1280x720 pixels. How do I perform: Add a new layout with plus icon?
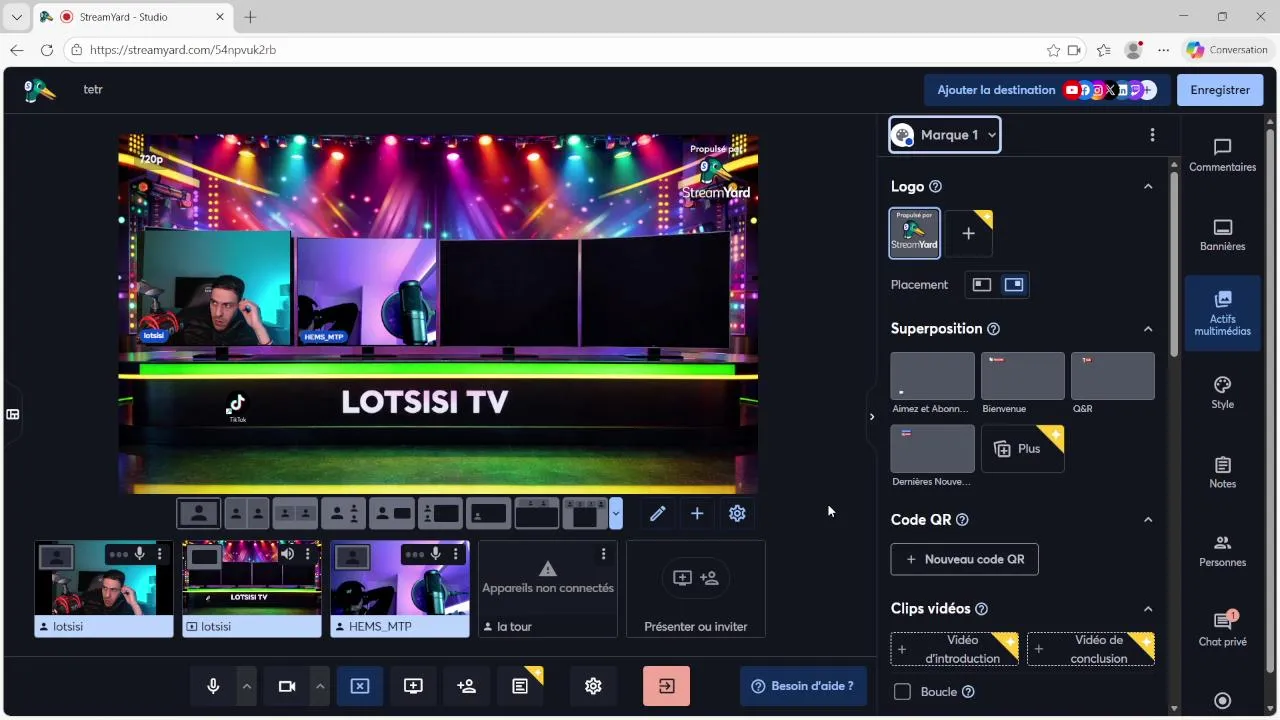pos(697,513)
